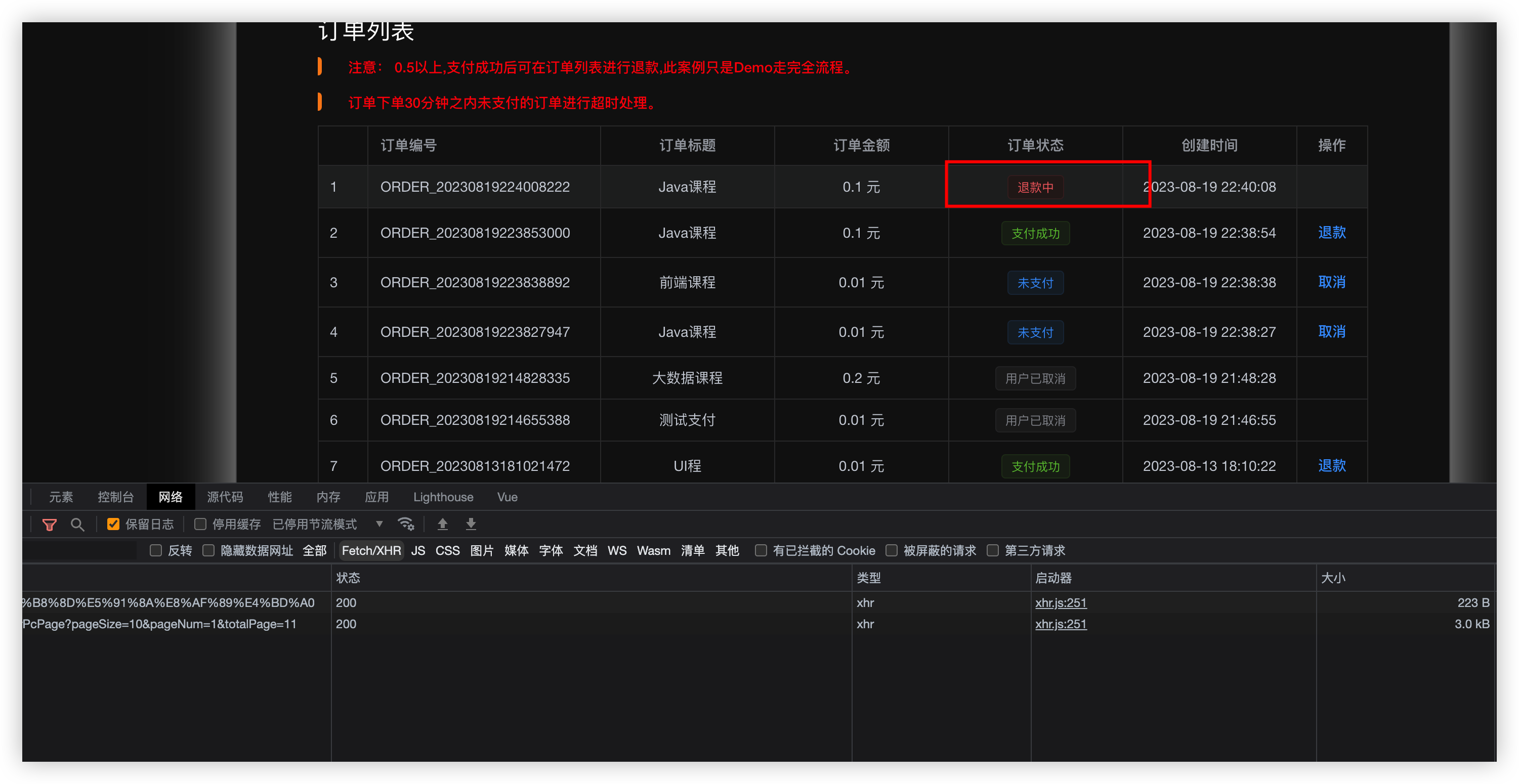The image size is (1519, 784).
Task: Click 退款 on order ORDER_20230819223853000
Action: tap(1332, 233)
